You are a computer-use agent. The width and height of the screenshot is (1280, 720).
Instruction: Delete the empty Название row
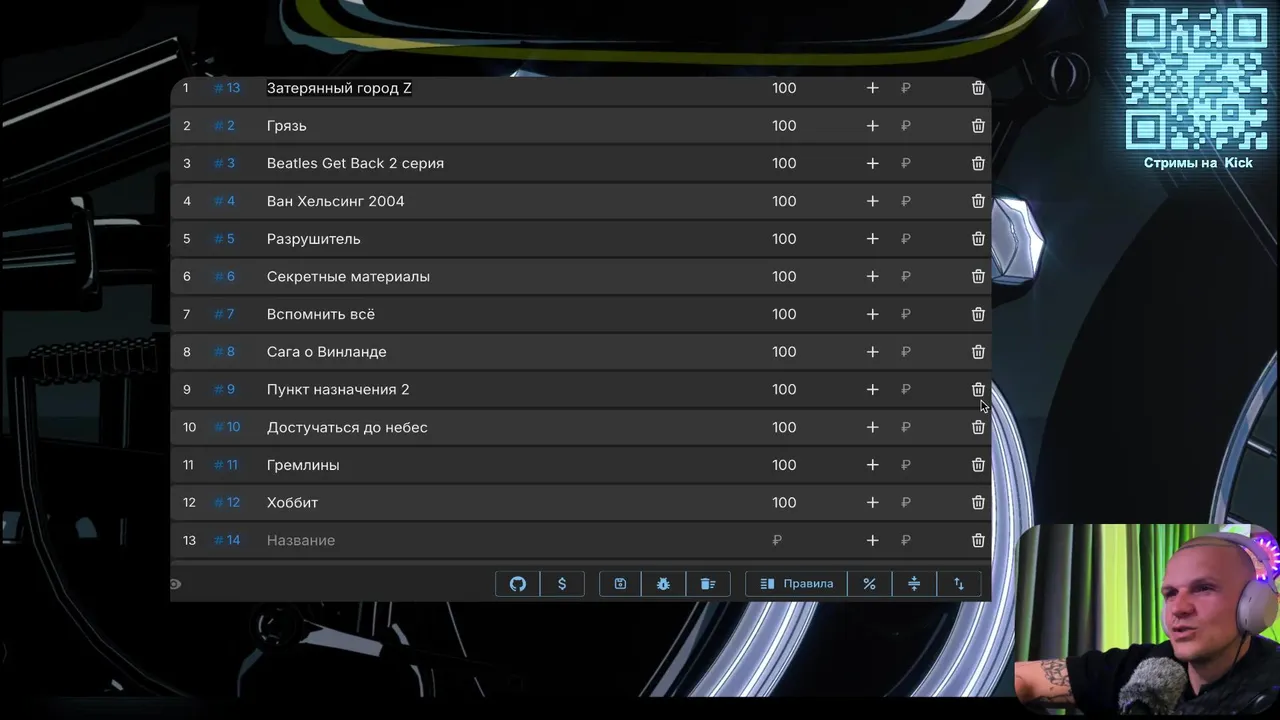point(978,540)
